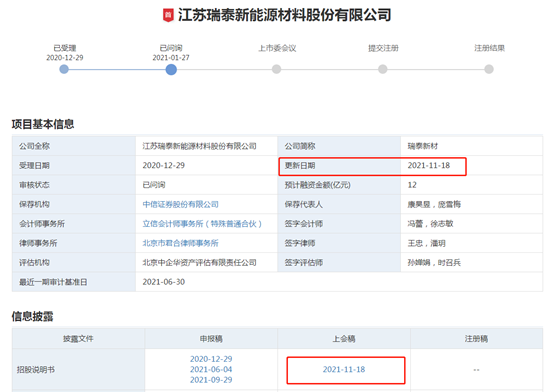Viewport: 554px width, 392px height.
Task: Click the 申报稿 column header
Action: tap(211, 339)
